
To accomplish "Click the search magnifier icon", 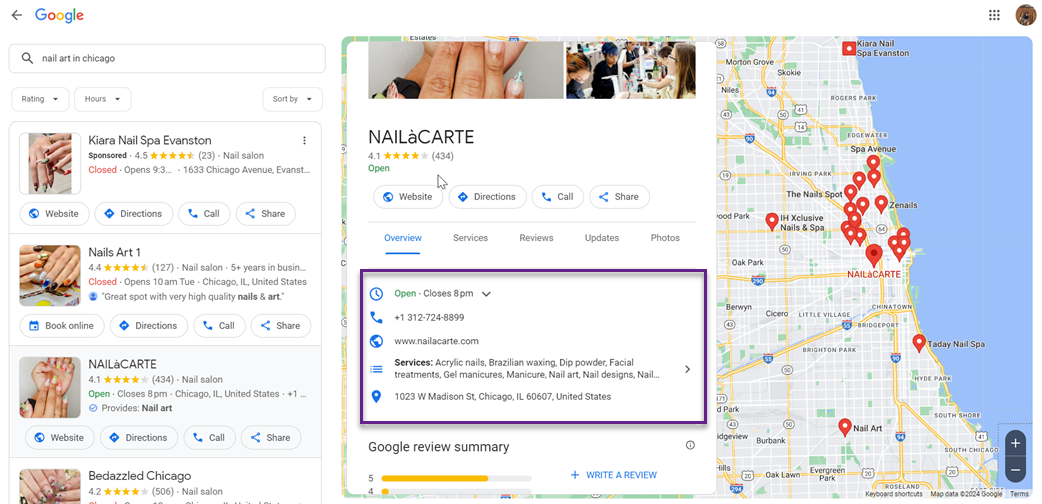I will click(27, 59).
